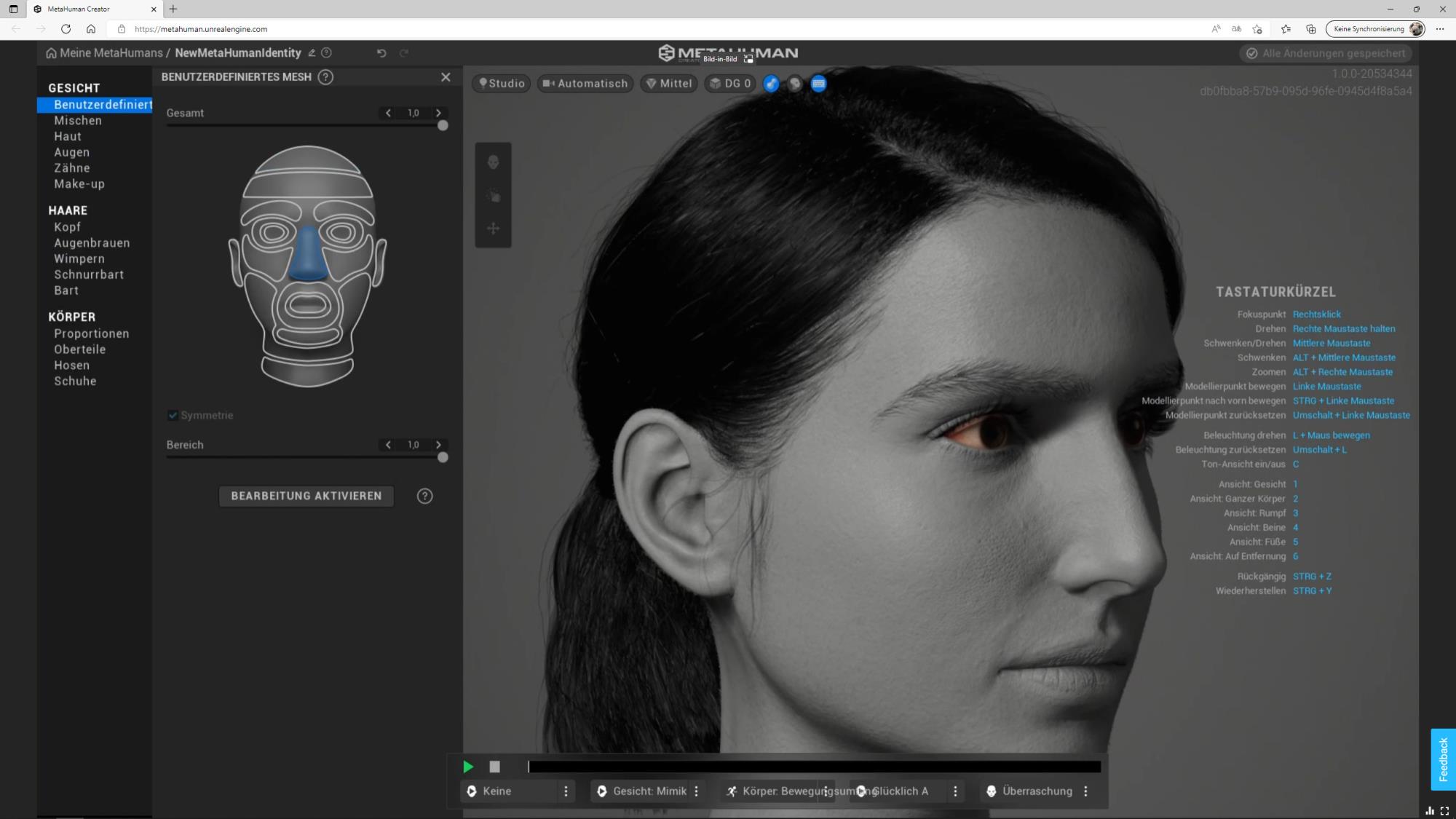The height and width of the screenshot is (819, 1456).
Task: Click the Gesamt slider handle
Action: [443, 125]
